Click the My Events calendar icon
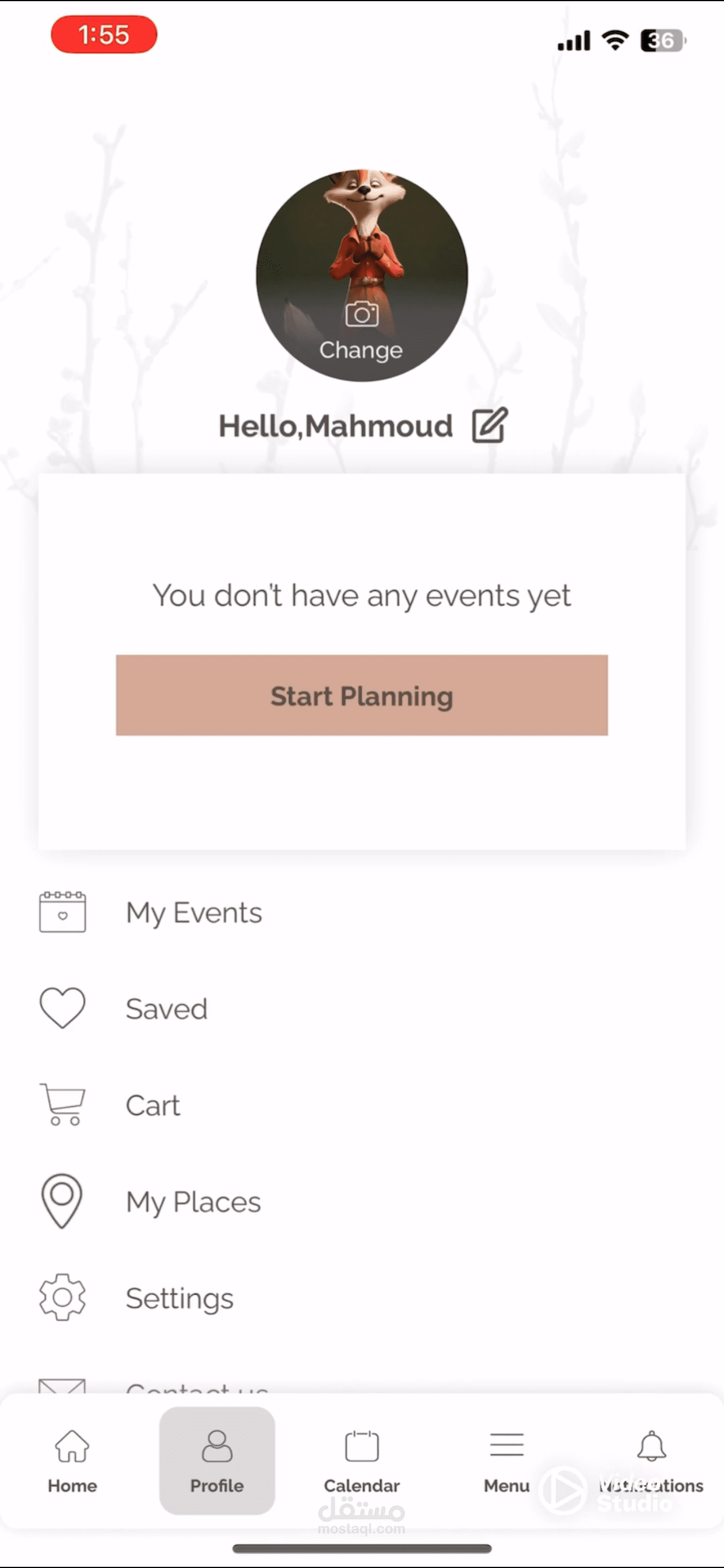The height and width of the screenshot is (1568, 724). point(63,912)
